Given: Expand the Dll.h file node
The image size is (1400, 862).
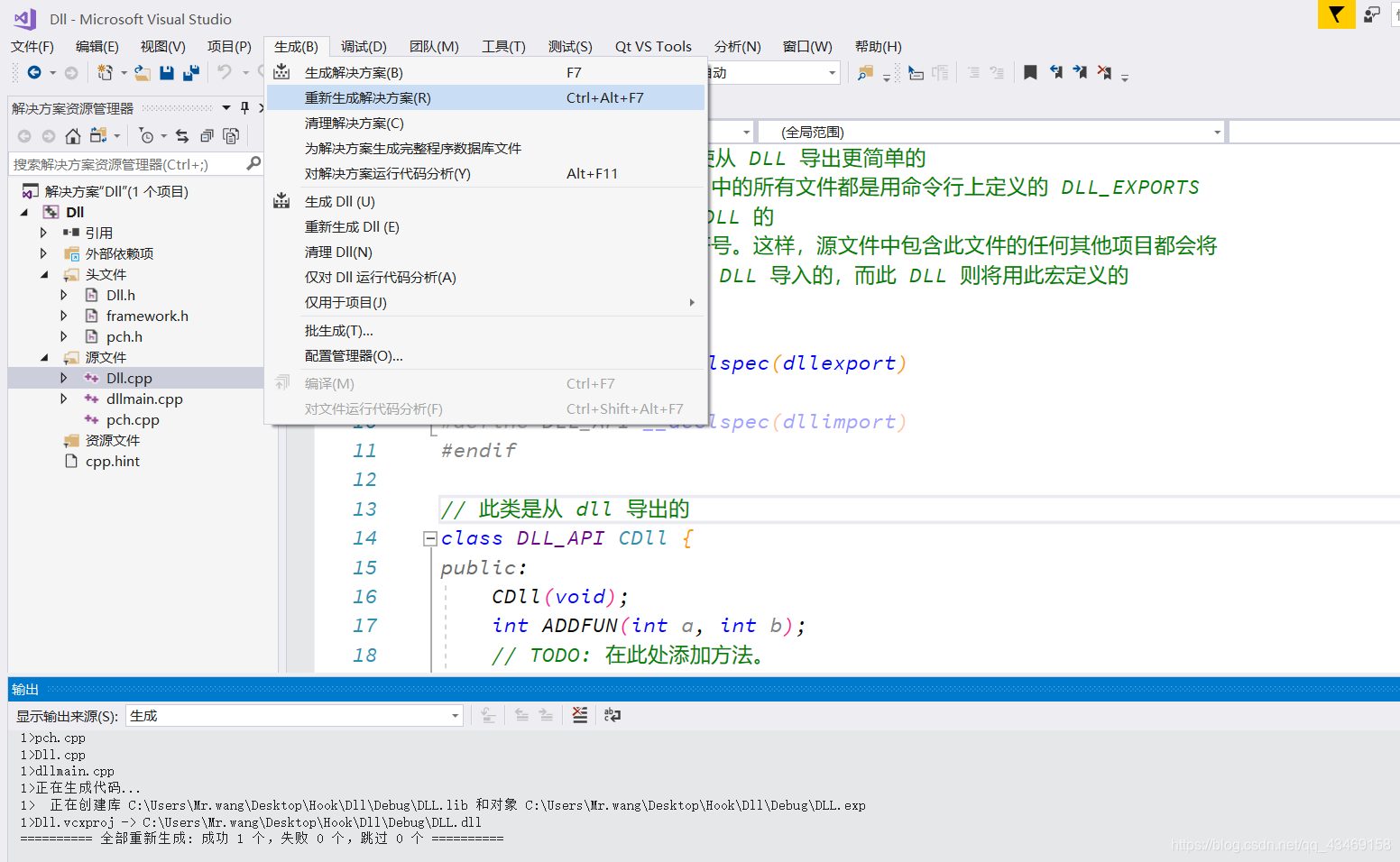Looking at the screenshot, I should (63, 295).
